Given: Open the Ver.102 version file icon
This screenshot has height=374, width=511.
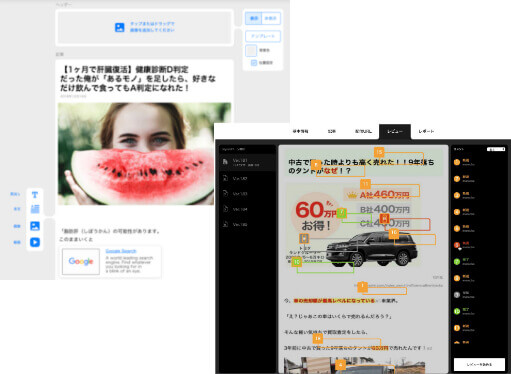Looking at the screenshot, I should (225, 178).
